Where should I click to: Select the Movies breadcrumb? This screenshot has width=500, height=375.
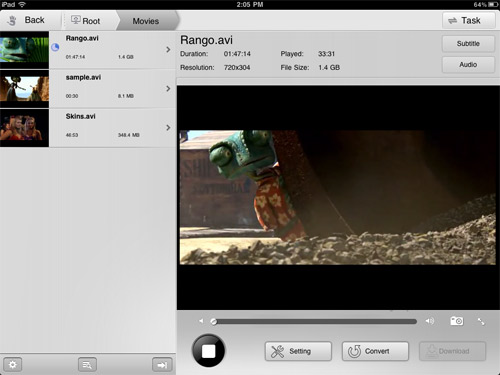pos(146,21)
